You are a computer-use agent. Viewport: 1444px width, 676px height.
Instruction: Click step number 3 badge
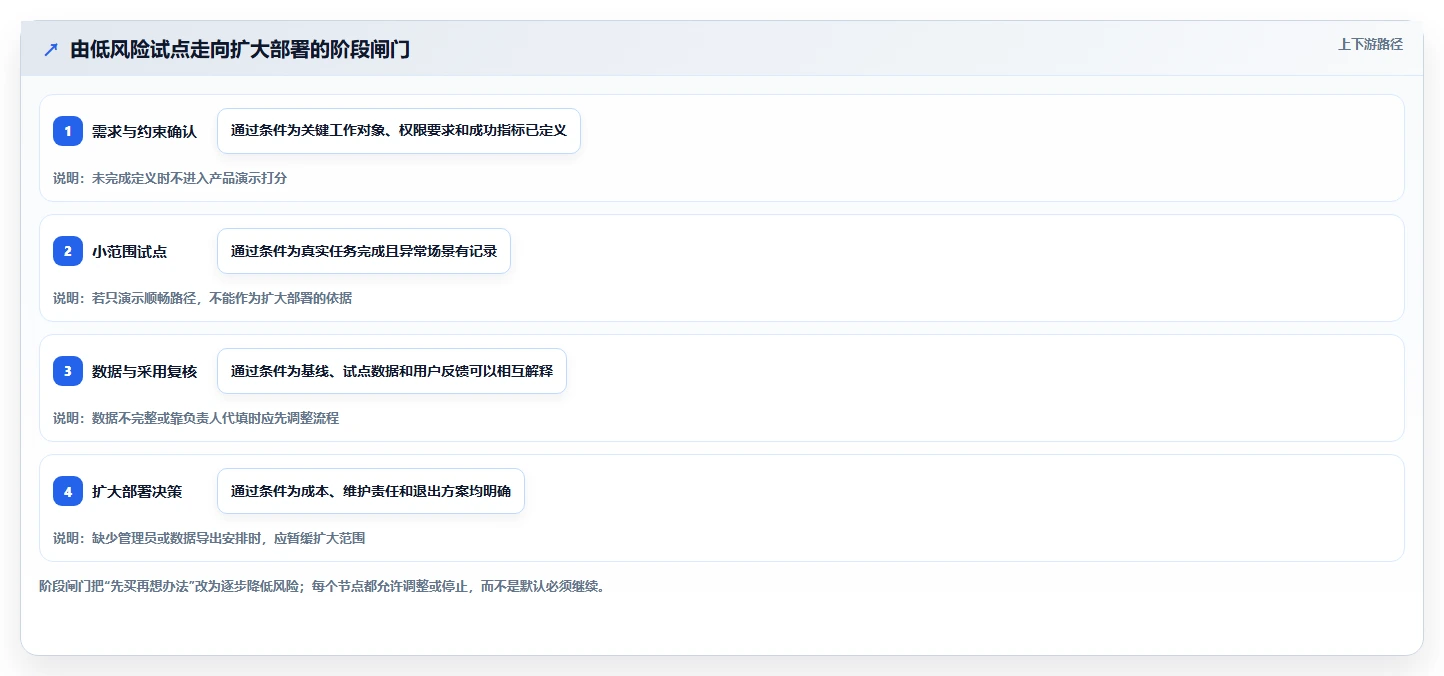68,371
